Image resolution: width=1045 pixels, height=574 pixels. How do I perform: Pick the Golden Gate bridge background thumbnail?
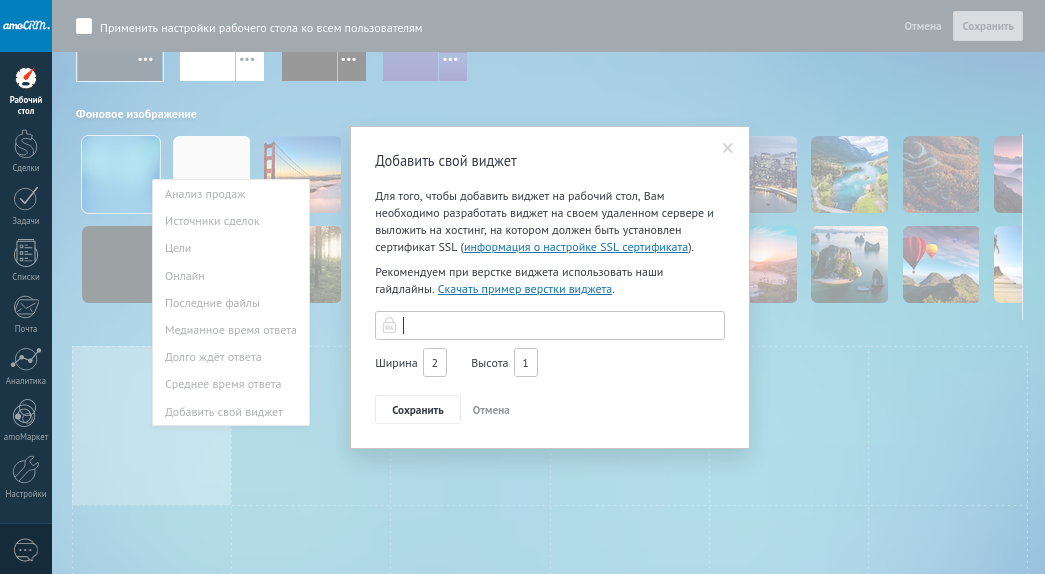(302, 172)
